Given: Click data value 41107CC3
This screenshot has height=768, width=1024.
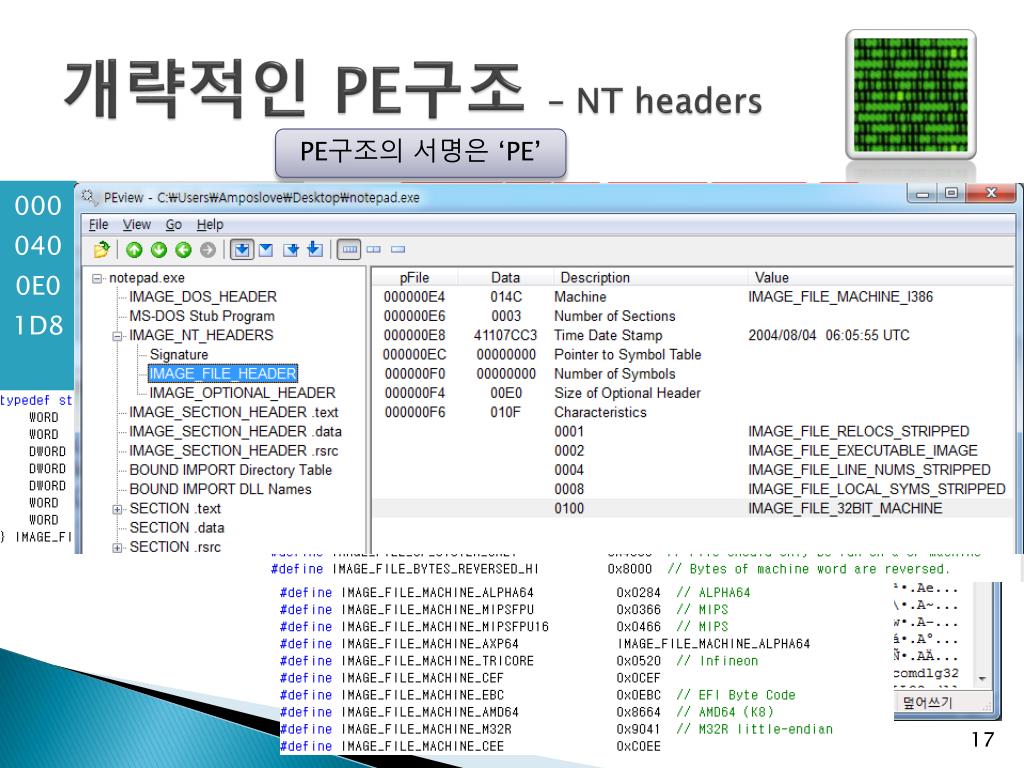Looking at the screenshot, I should click(x=505, y=336).
